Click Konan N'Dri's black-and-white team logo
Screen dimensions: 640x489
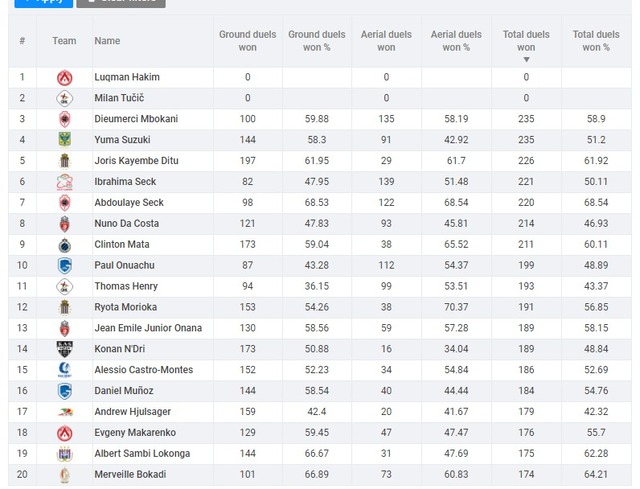click(x=65, y=349)
